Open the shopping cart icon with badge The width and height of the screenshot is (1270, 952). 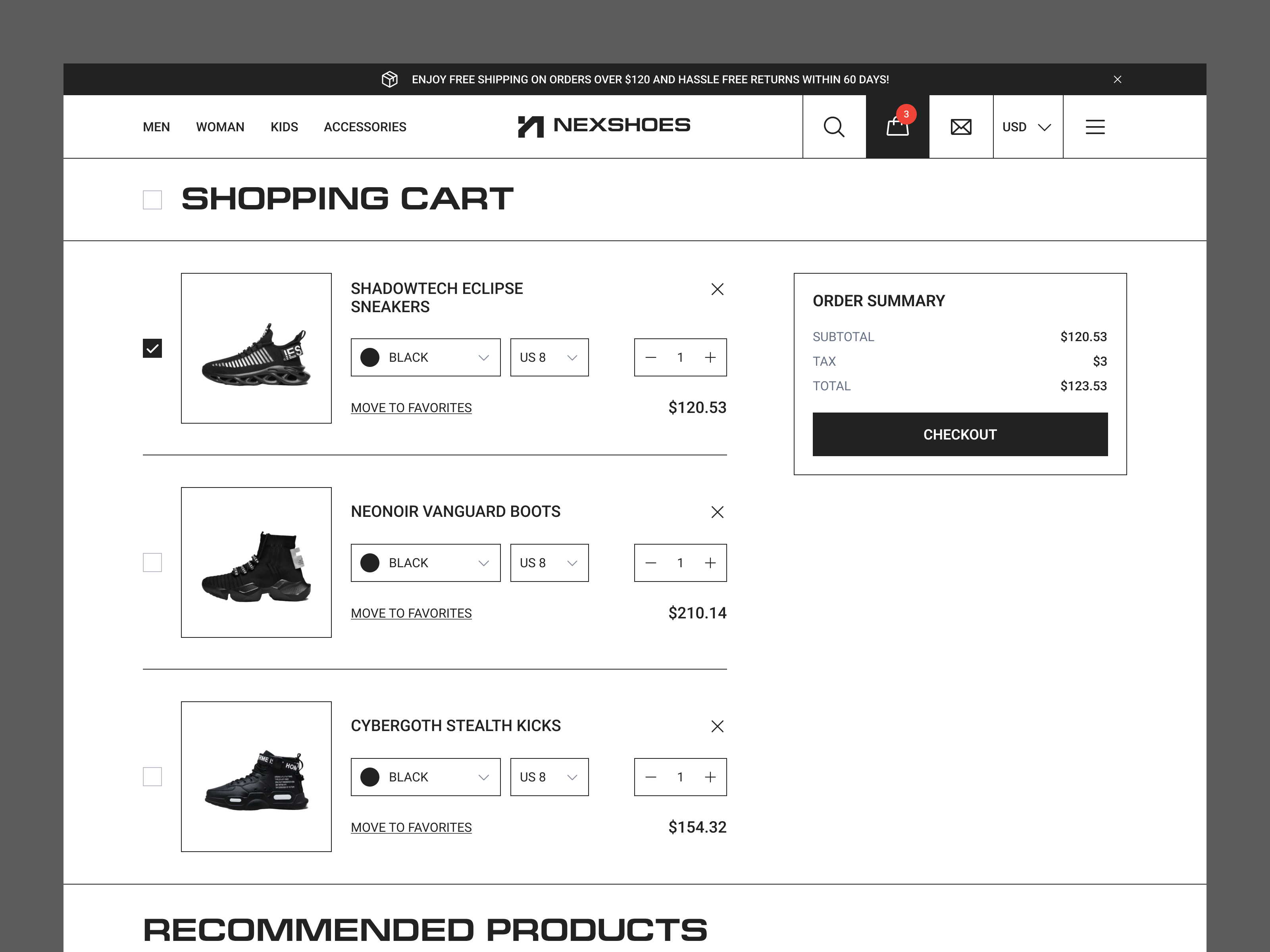tap(897, 127)
